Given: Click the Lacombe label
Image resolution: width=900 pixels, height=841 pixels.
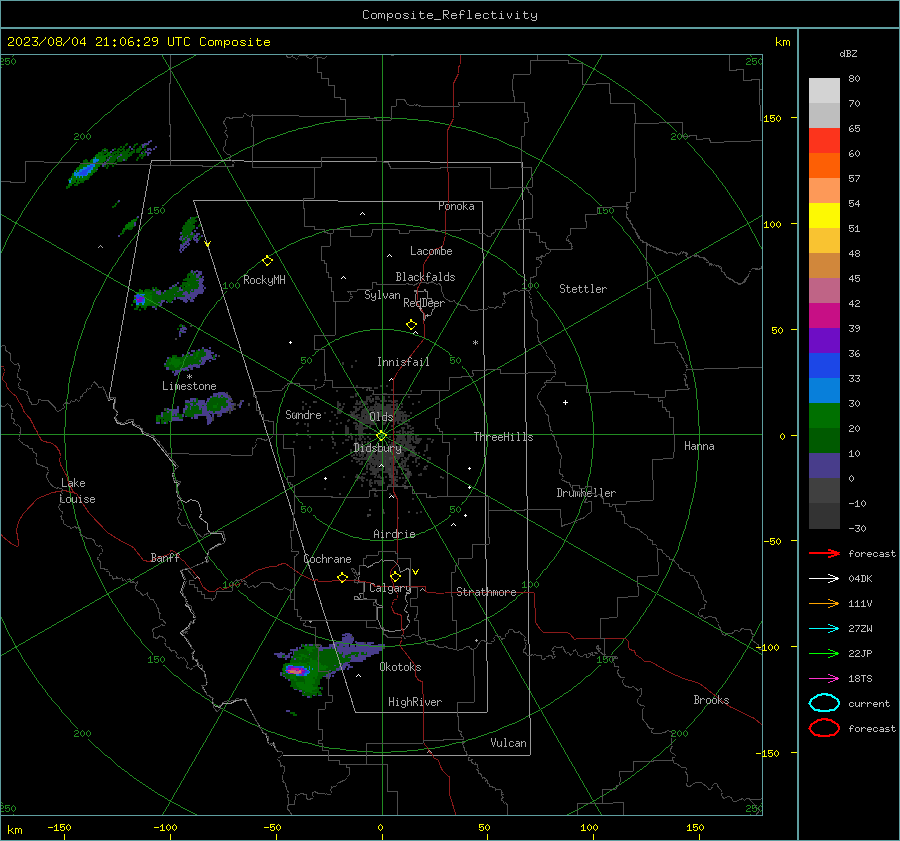Looking at the screenshot, I should pos(431,251).
